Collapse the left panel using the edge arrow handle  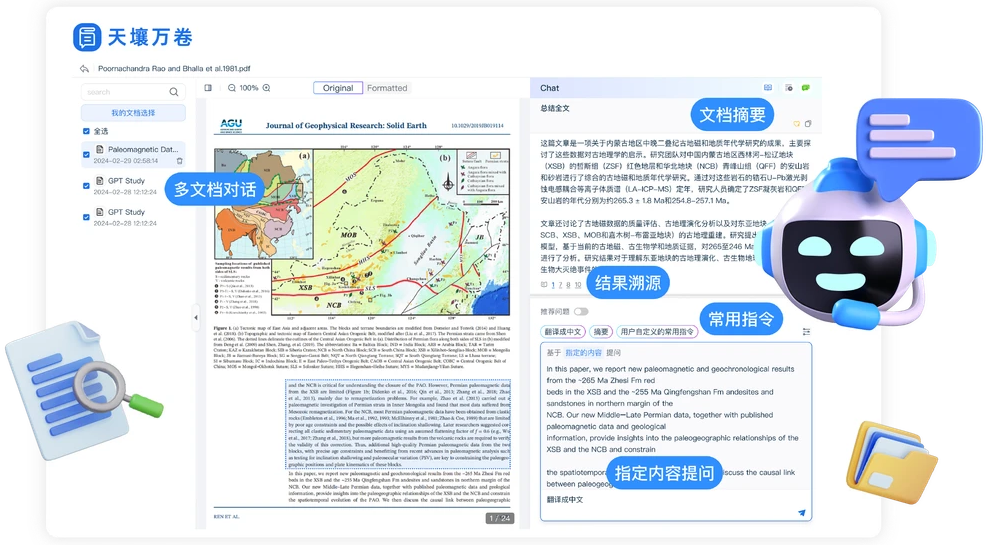tap(196, 313)
